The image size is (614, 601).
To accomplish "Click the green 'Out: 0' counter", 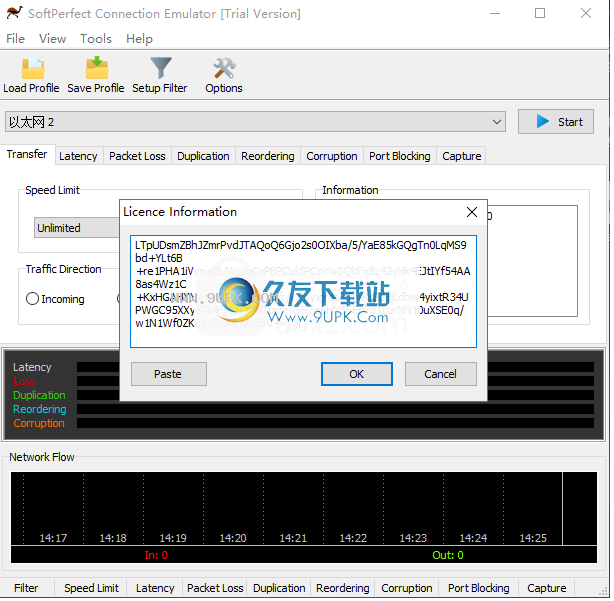I will [x=448, y=555].
